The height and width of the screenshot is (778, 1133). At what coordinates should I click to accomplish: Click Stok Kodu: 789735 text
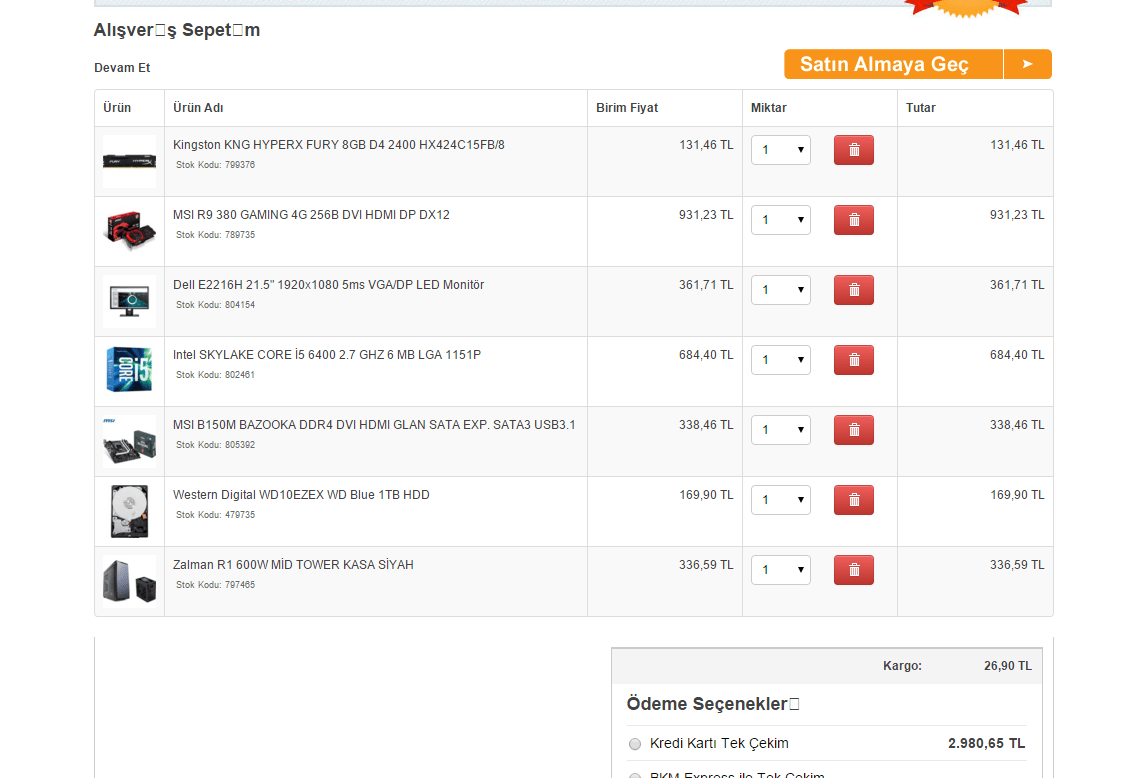tap(215, 235)
